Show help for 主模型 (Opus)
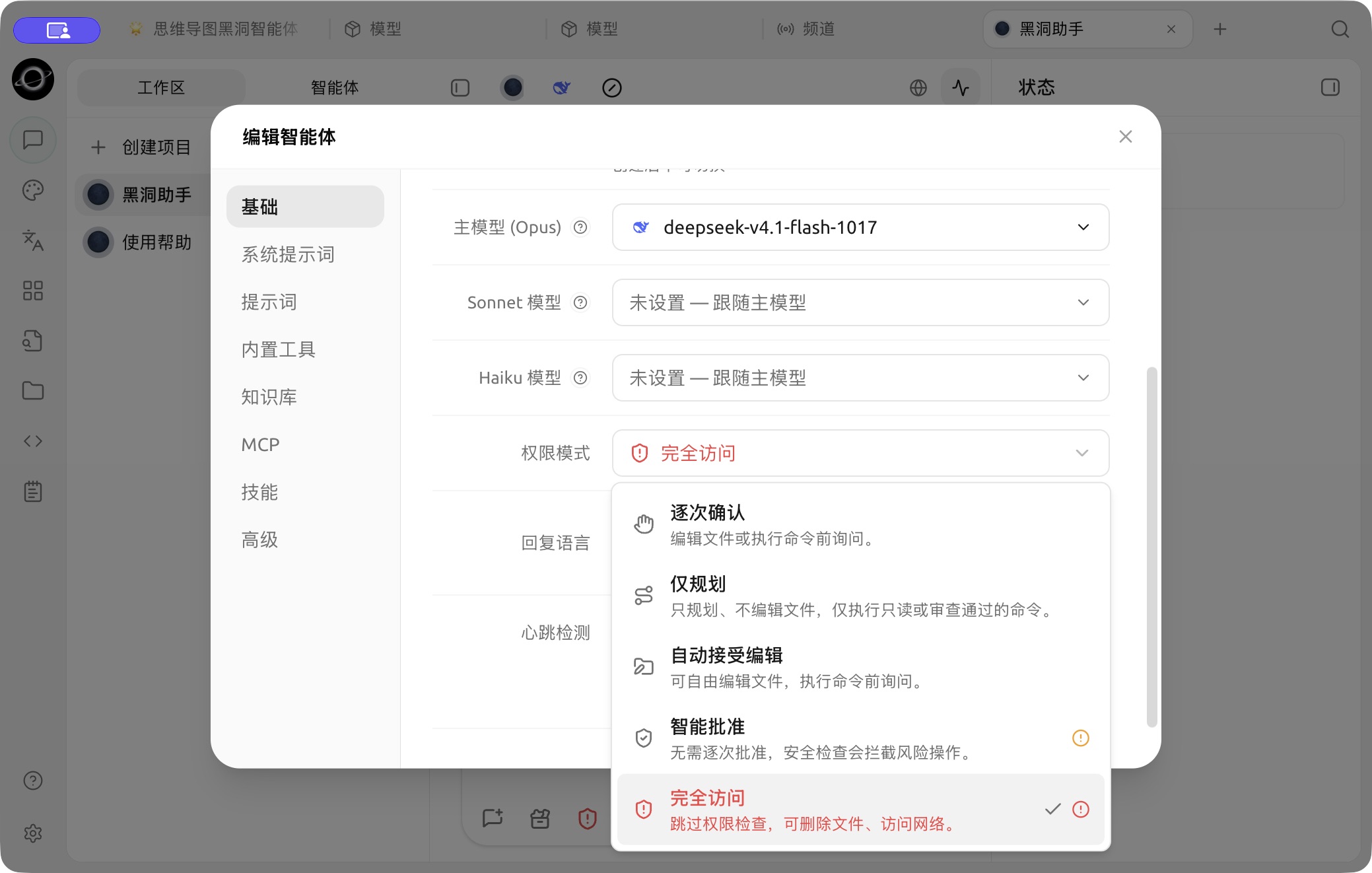1372x873 pixels. (x=580, y=227)
